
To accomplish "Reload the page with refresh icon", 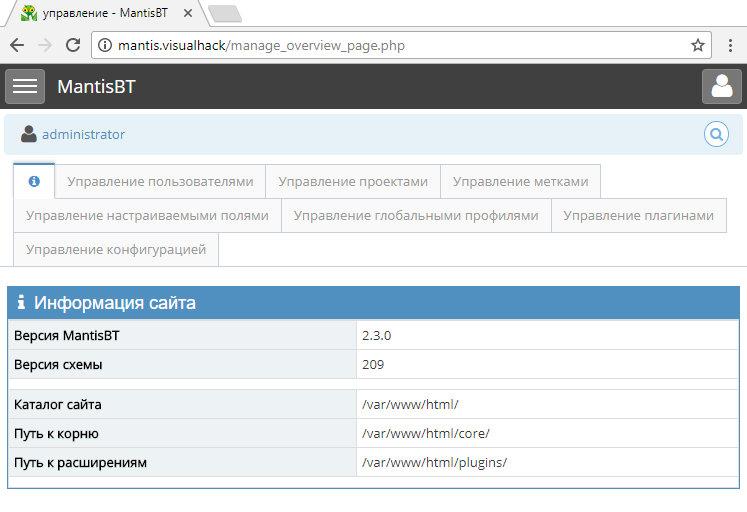I will click(x=73, y=45).
